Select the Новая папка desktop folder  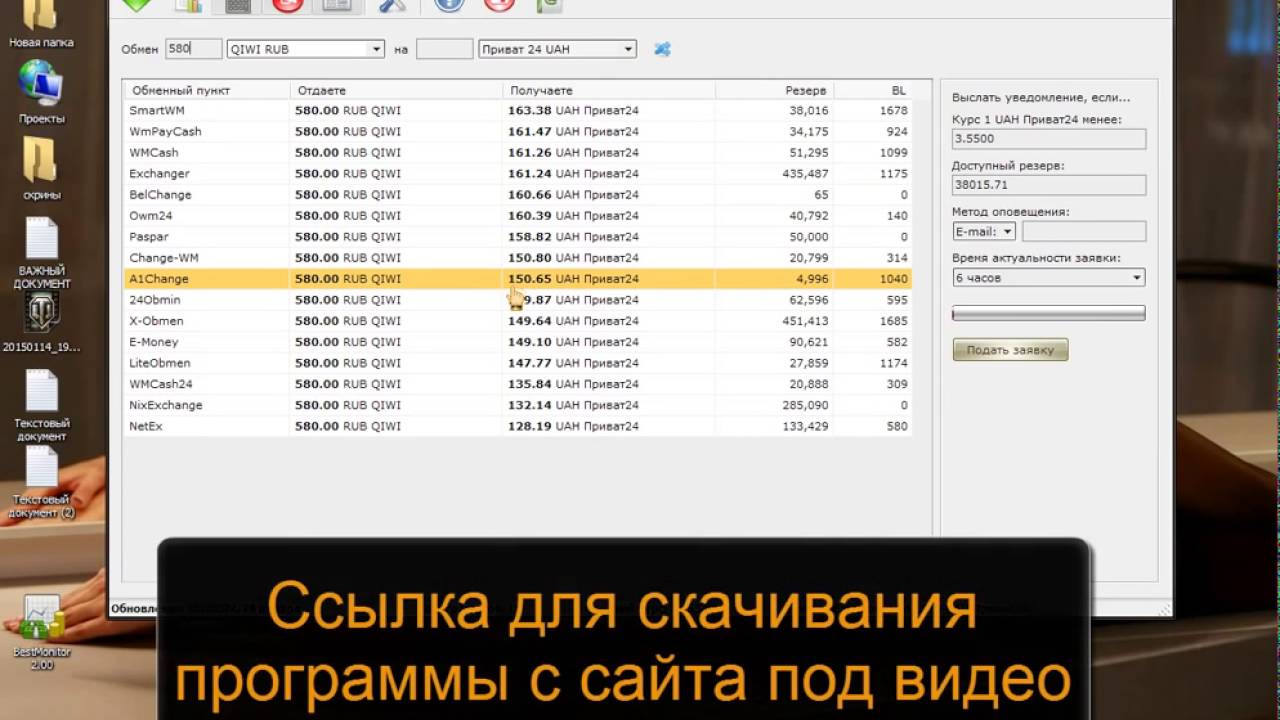click(41, 24)
